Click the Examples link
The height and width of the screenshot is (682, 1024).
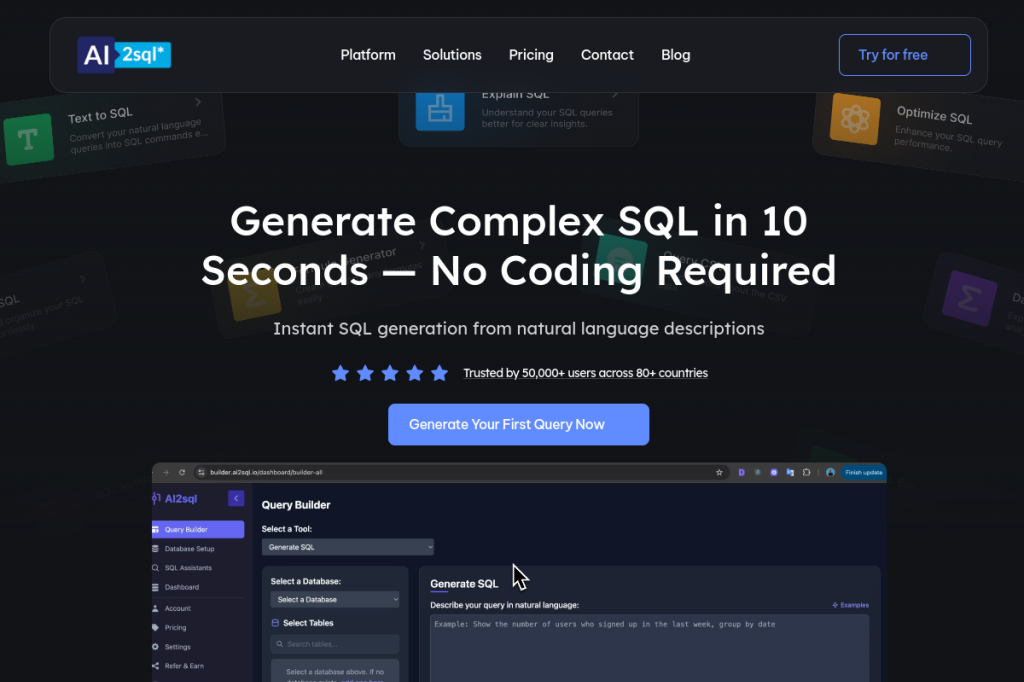[850, 605]
